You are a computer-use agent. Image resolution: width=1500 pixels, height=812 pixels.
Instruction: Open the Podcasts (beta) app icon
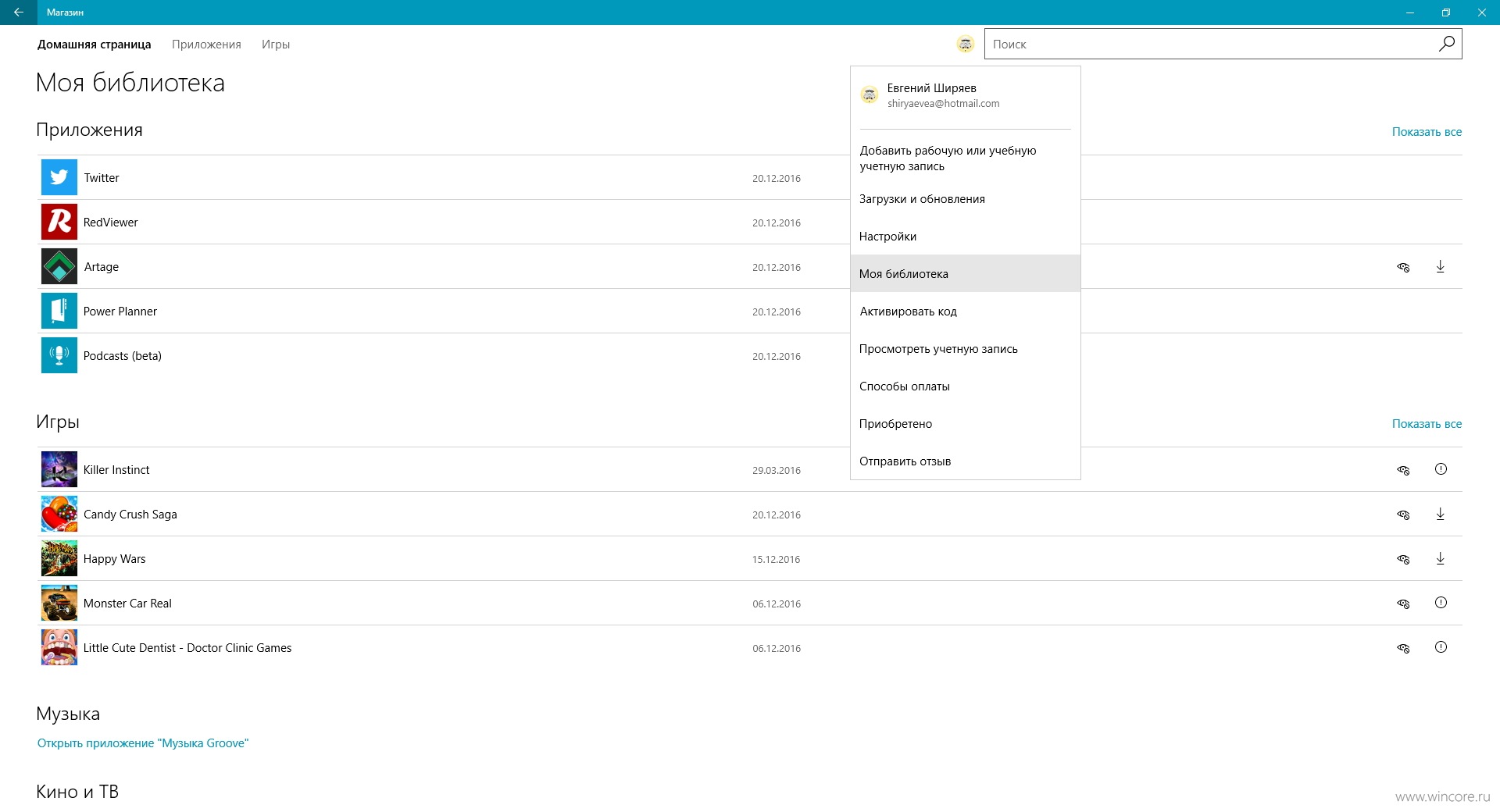click(59, 355)
